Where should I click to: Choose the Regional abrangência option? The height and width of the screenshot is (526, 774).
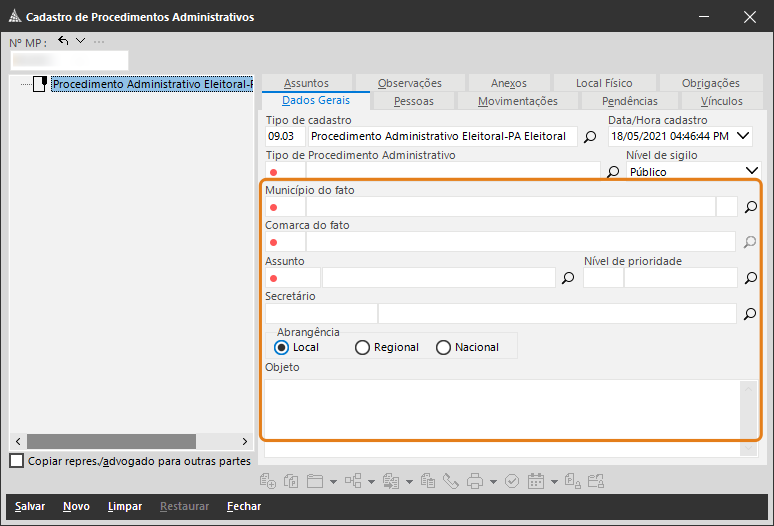(362, 347)
